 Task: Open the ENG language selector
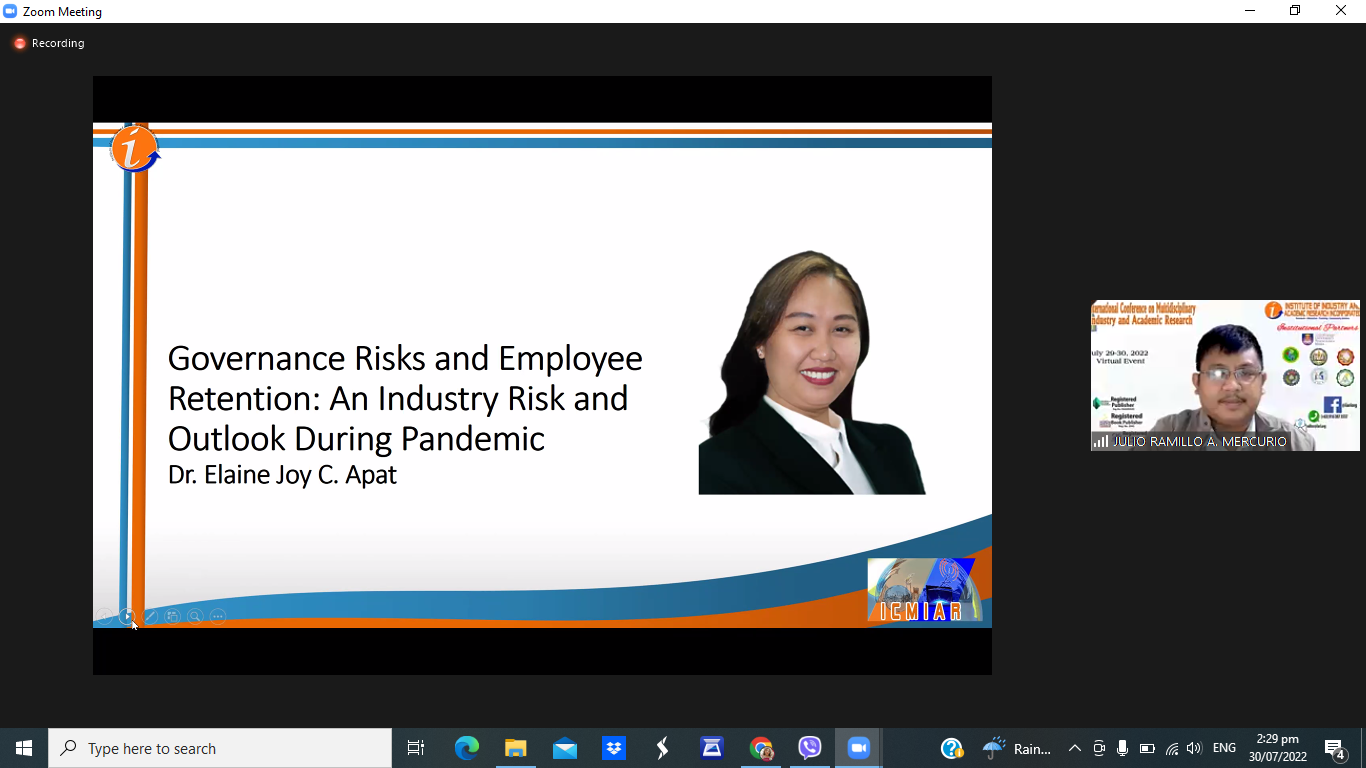tap(1224, 748)
